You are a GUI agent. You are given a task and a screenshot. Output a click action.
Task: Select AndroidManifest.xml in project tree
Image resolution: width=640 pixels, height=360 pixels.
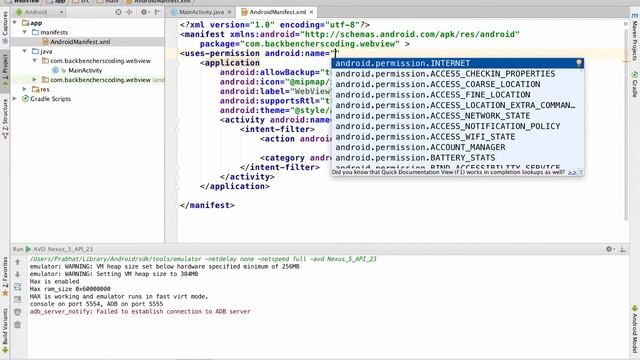(80, 42)
